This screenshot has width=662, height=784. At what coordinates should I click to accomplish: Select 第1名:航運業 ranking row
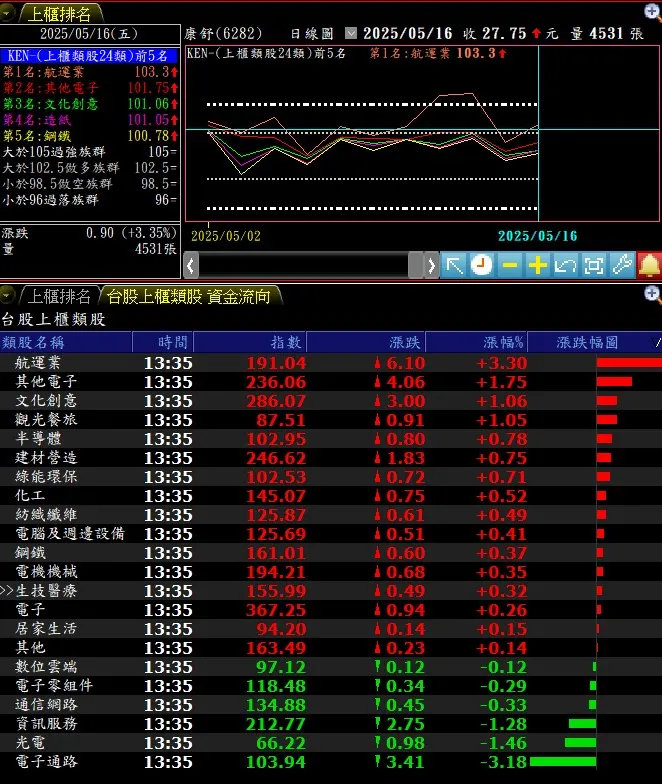90,72
